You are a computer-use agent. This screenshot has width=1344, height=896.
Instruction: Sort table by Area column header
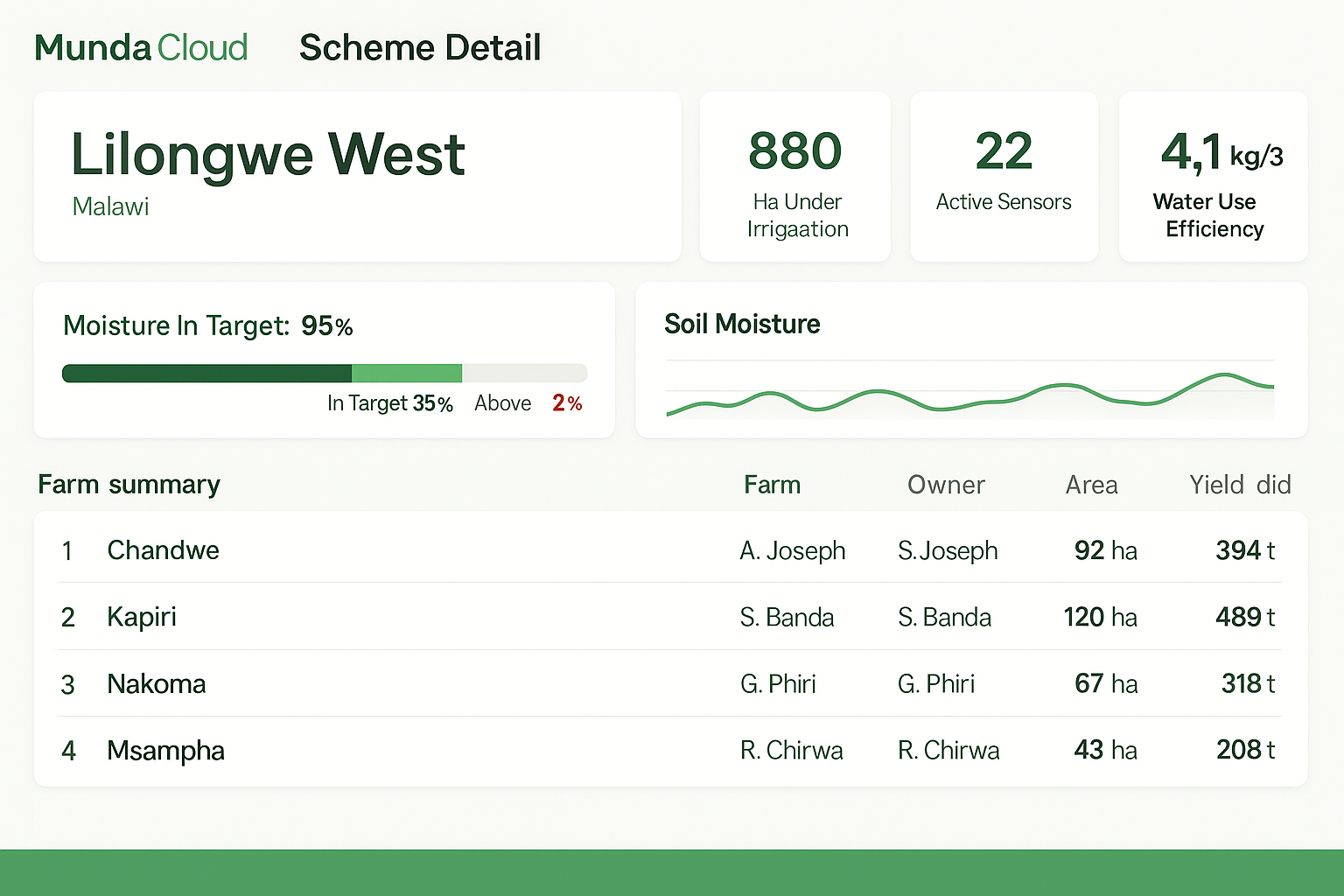point(1091,485)
